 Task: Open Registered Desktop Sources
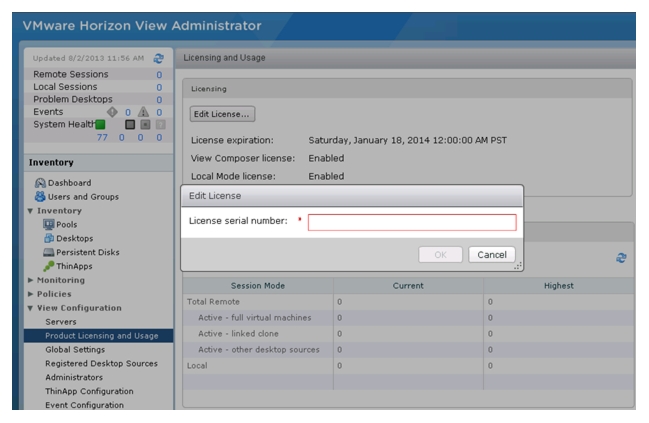click(x=101, y=363)
